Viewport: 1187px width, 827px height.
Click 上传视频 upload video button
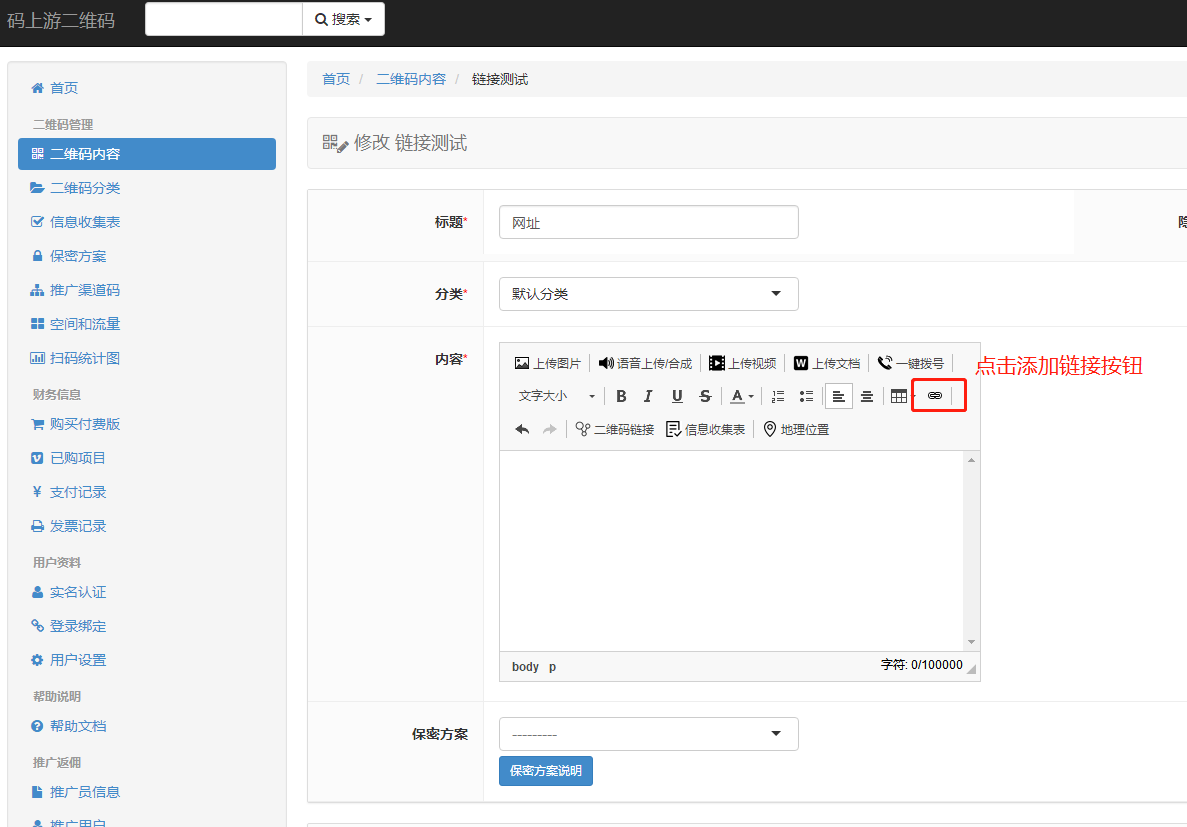coord(742,363)
